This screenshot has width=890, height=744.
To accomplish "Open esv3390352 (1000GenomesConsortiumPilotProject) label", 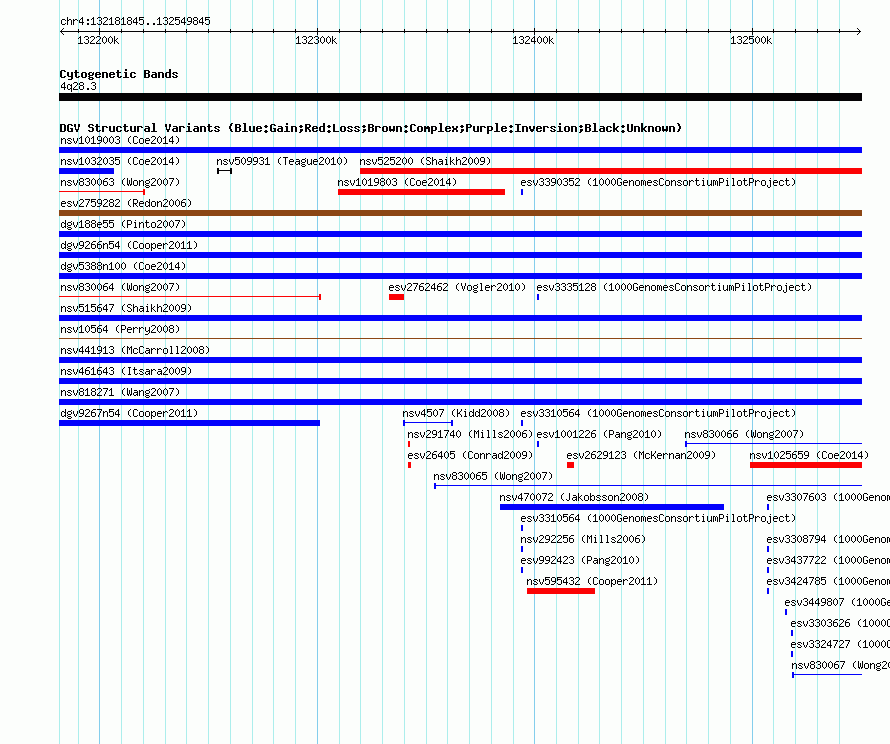I will (658, 182).
